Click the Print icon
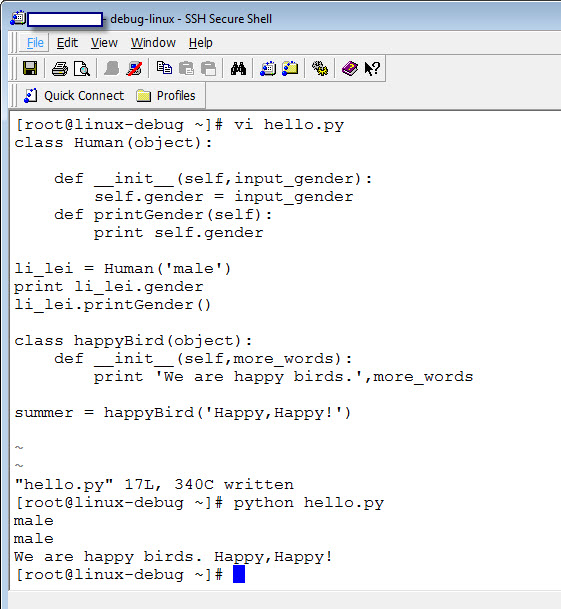The width and height of the screenshot is (561, 609). 59,69
